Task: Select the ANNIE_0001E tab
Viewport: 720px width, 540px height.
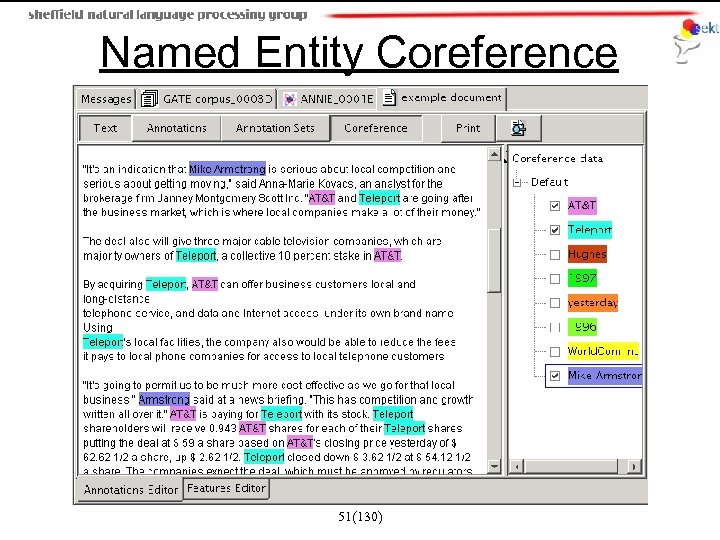Action: click(328, 99)
